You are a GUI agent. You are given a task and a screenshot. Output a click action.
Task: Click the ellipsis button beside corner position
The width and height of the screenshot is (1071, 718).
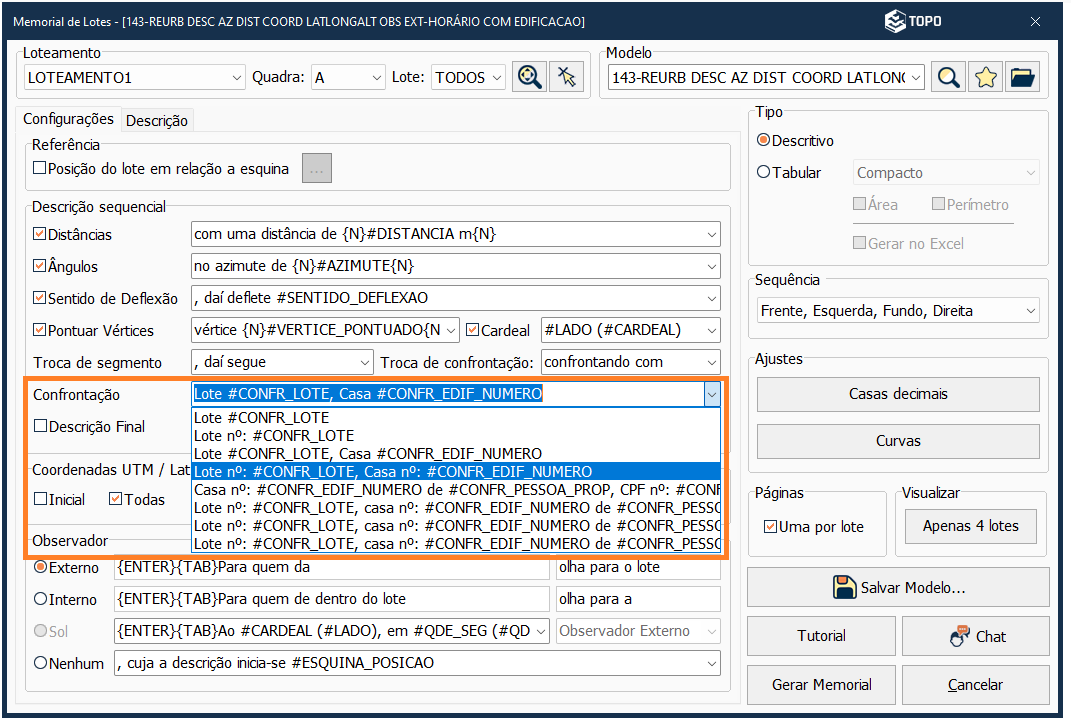tap(317, 169)
